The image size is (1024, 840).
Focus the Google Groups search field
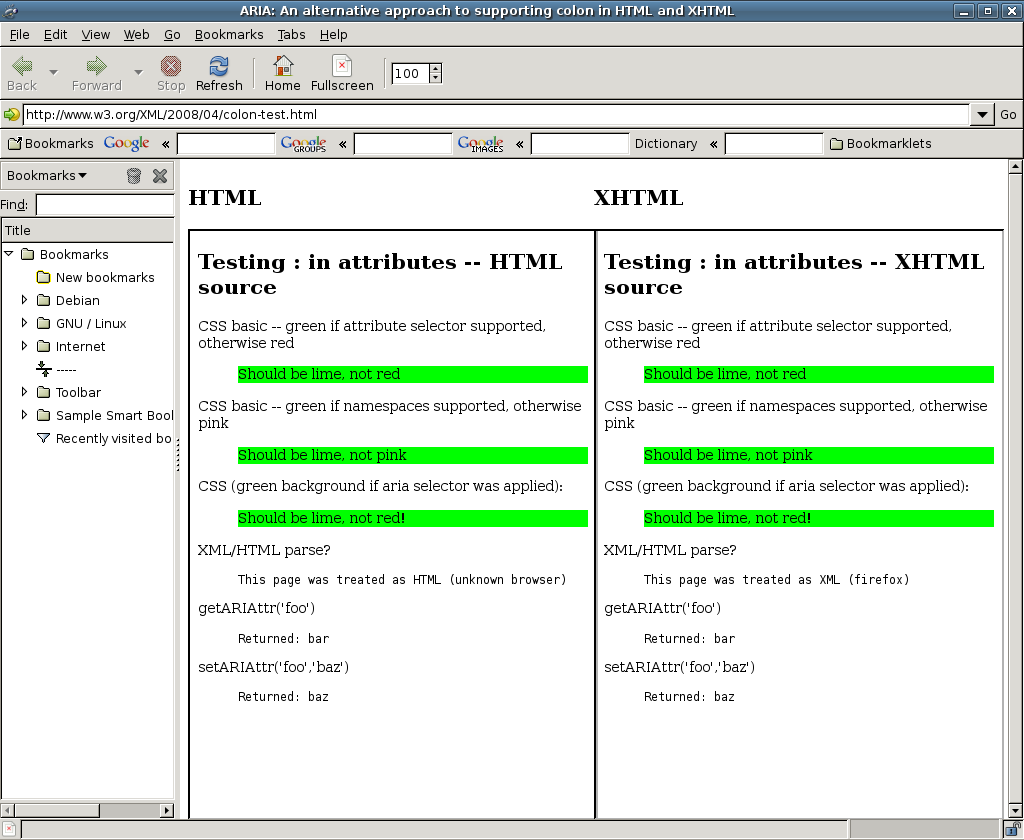tap(403, 144)
